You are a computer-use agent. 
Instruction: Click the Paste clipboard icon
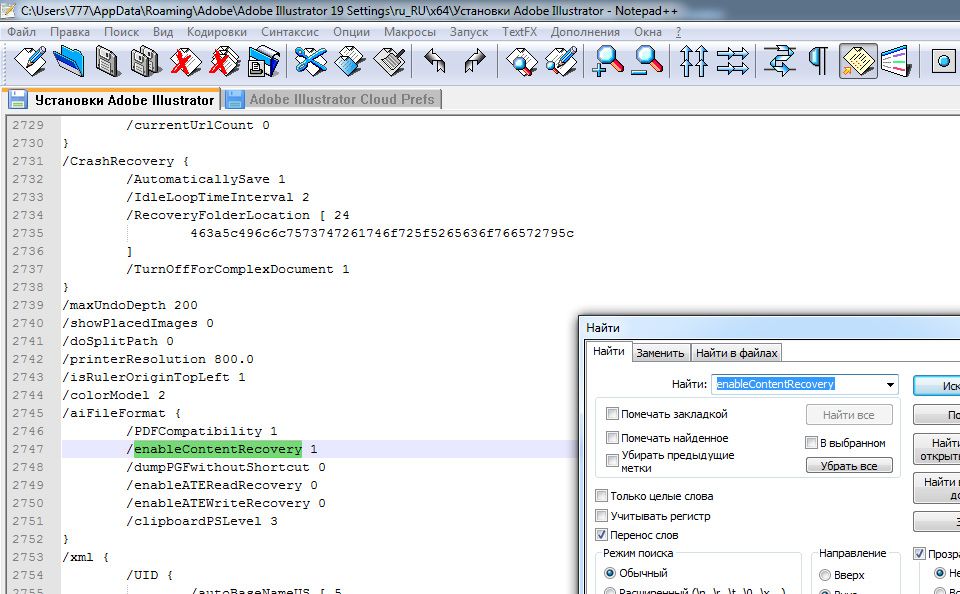coord(389,61)
